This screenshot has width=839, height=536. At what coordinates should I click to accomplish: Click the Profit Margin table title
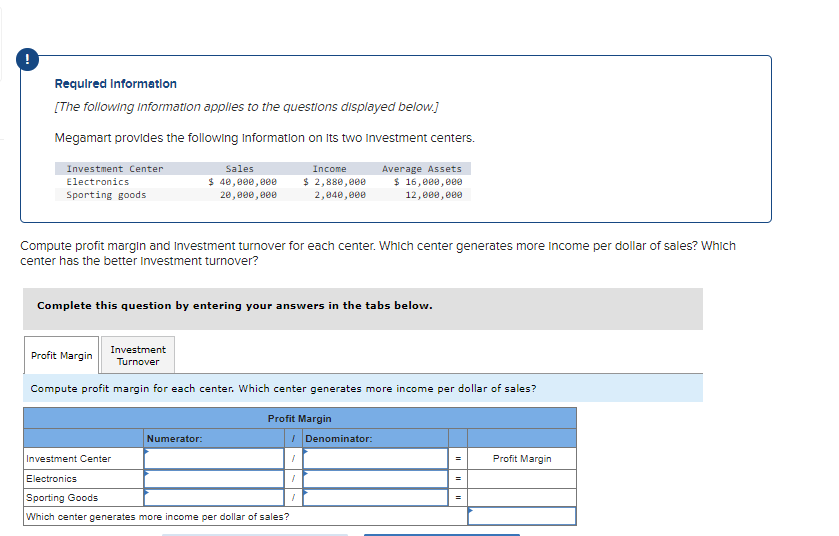[300, 418]
